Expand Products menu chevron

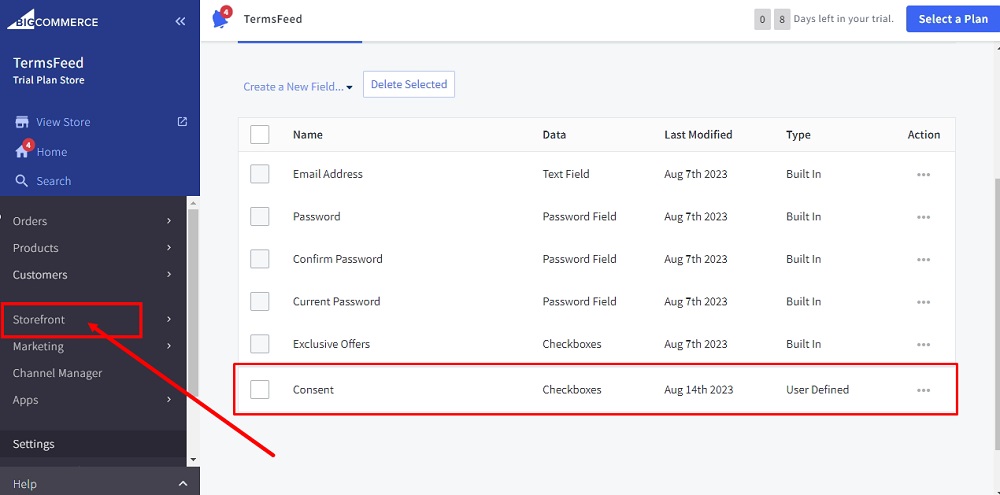(x=169, y=248)
